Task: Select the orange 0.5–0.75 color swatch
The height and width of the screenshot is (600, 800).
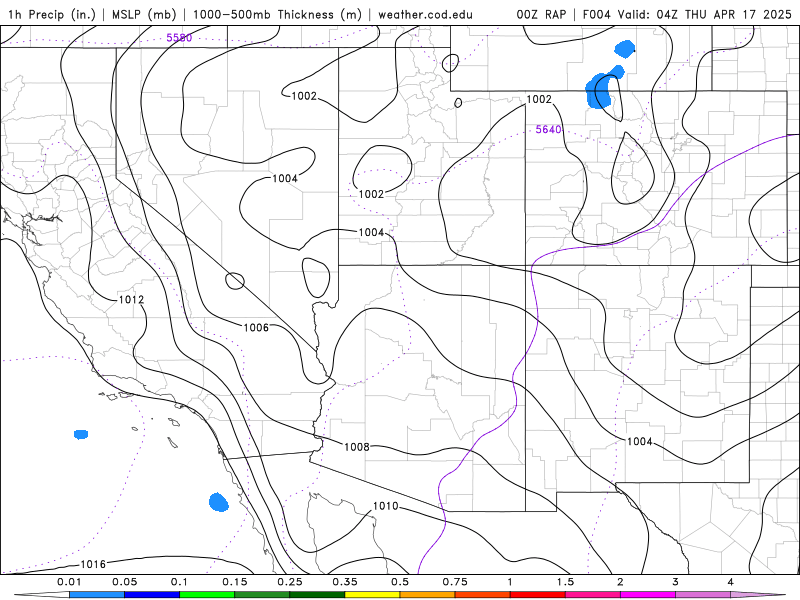Action: pyautogui.click(x=428, y=595)
